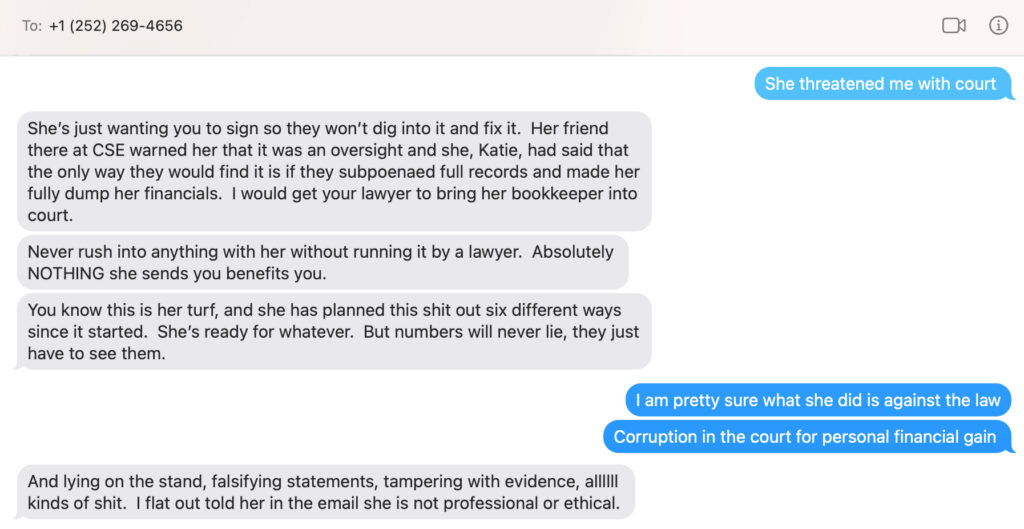Start a video call with this contact

point(953,26)
